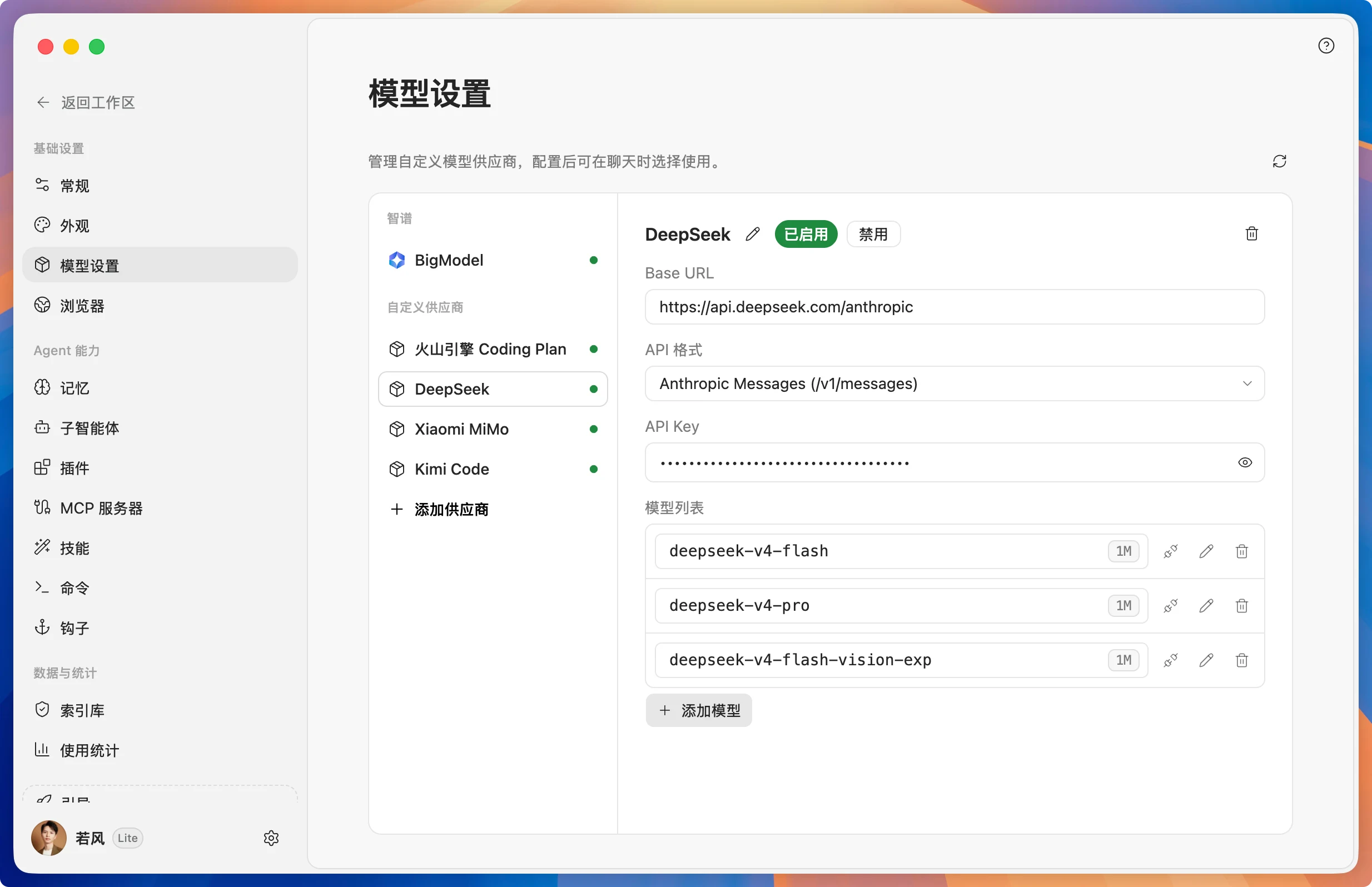Open 使用统计 usage statistics
Viewport: 1372px width, 887px height.
160,750
